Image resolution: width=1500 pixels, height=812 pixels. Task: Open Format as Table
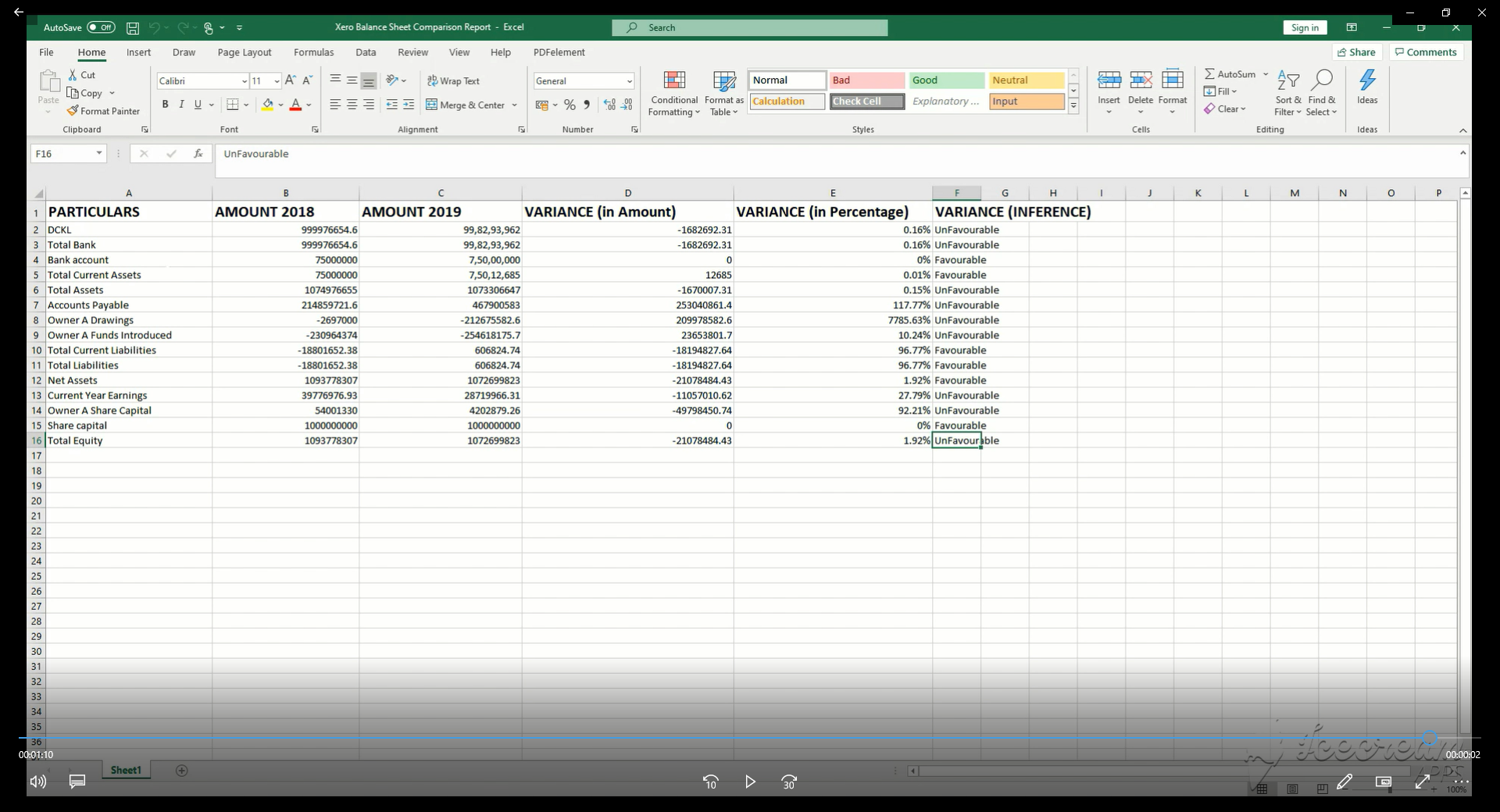click(x=723, y=81)
